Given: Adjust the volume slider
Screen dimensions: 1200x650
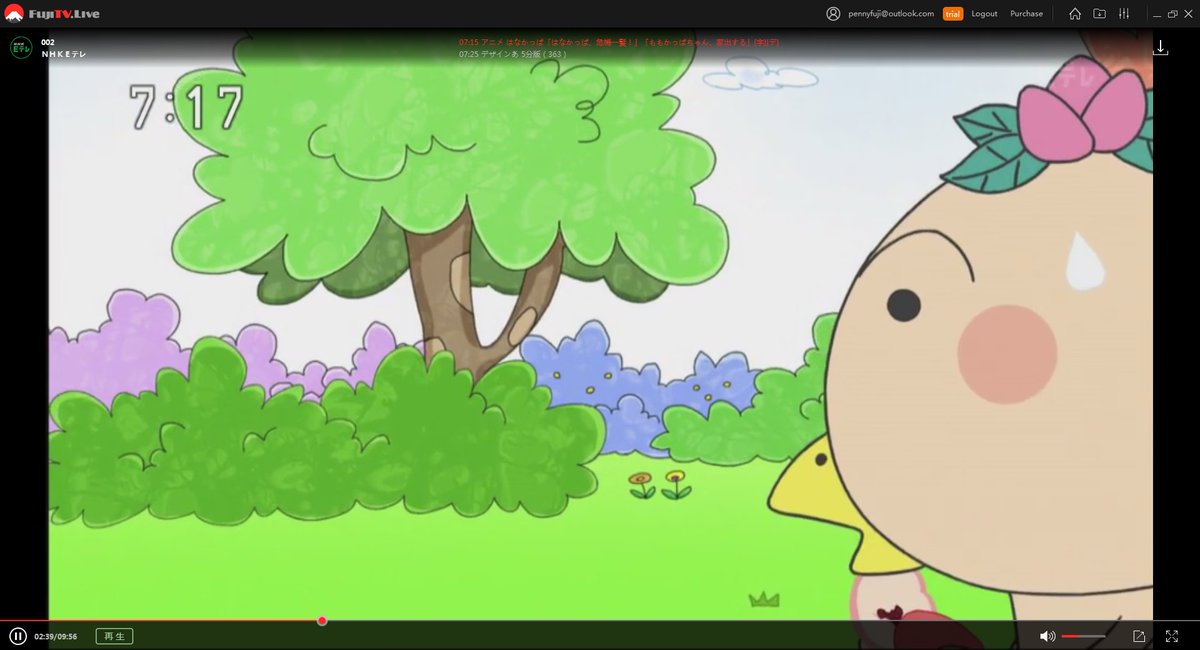Looking at the screenshot, I should pos(1083,636).
